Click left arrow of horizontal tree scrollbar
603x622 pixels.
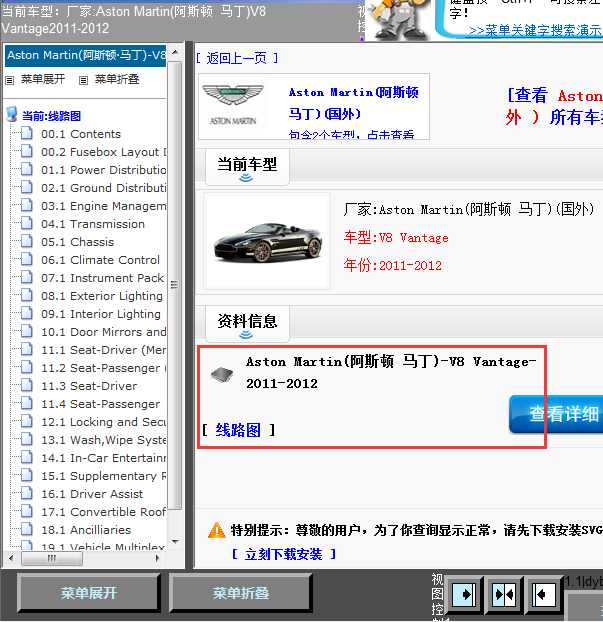(x=11, y=559)
